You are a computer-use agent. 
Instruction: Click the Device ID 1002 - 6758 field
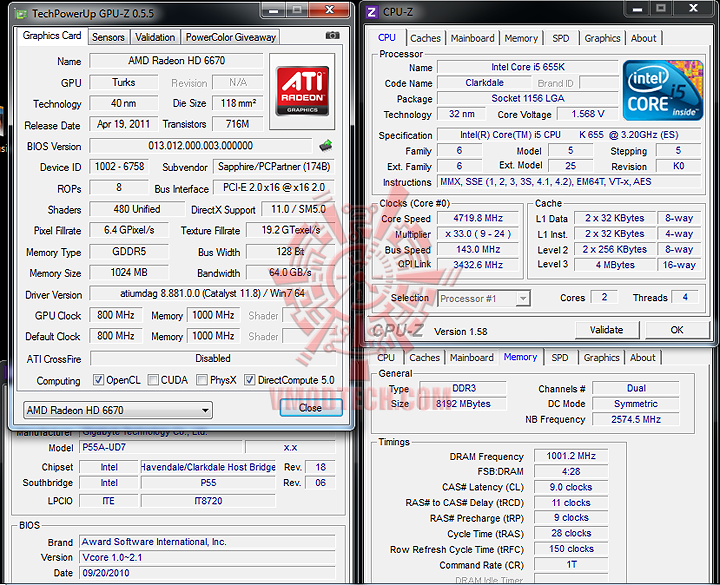119,167
